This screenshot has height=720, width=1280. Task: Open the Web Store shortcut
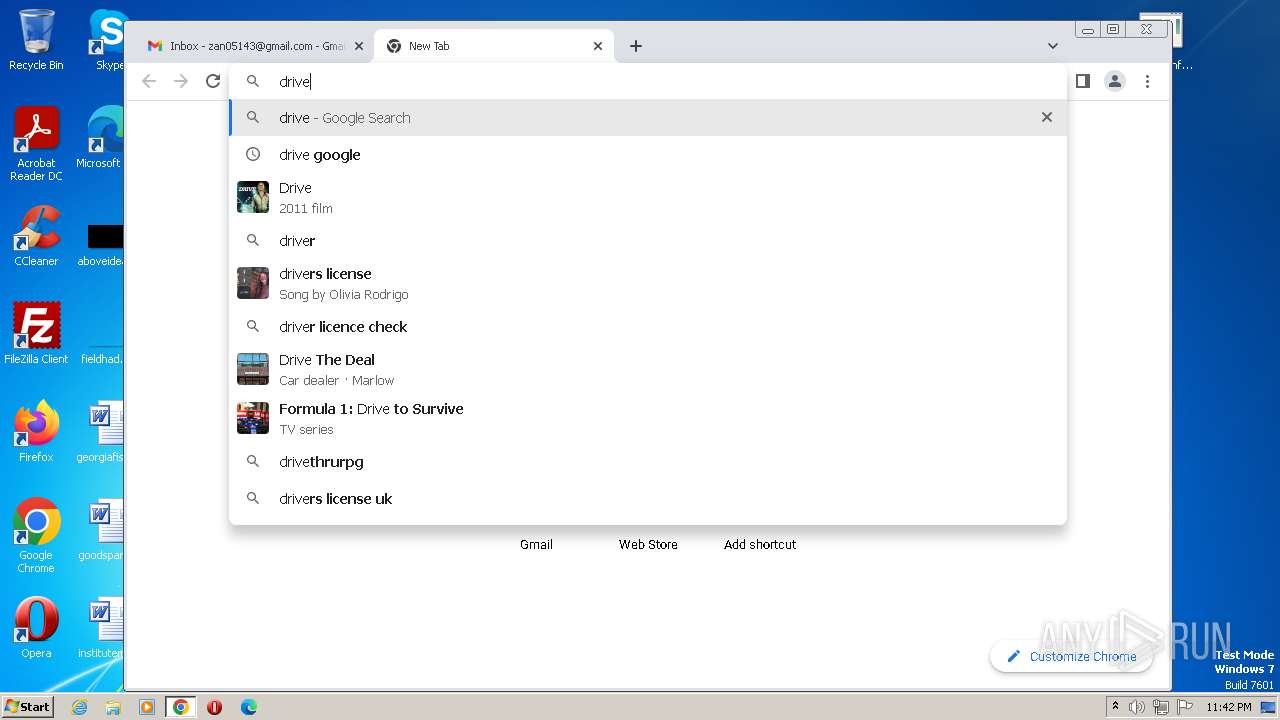[x=648, y=544]
